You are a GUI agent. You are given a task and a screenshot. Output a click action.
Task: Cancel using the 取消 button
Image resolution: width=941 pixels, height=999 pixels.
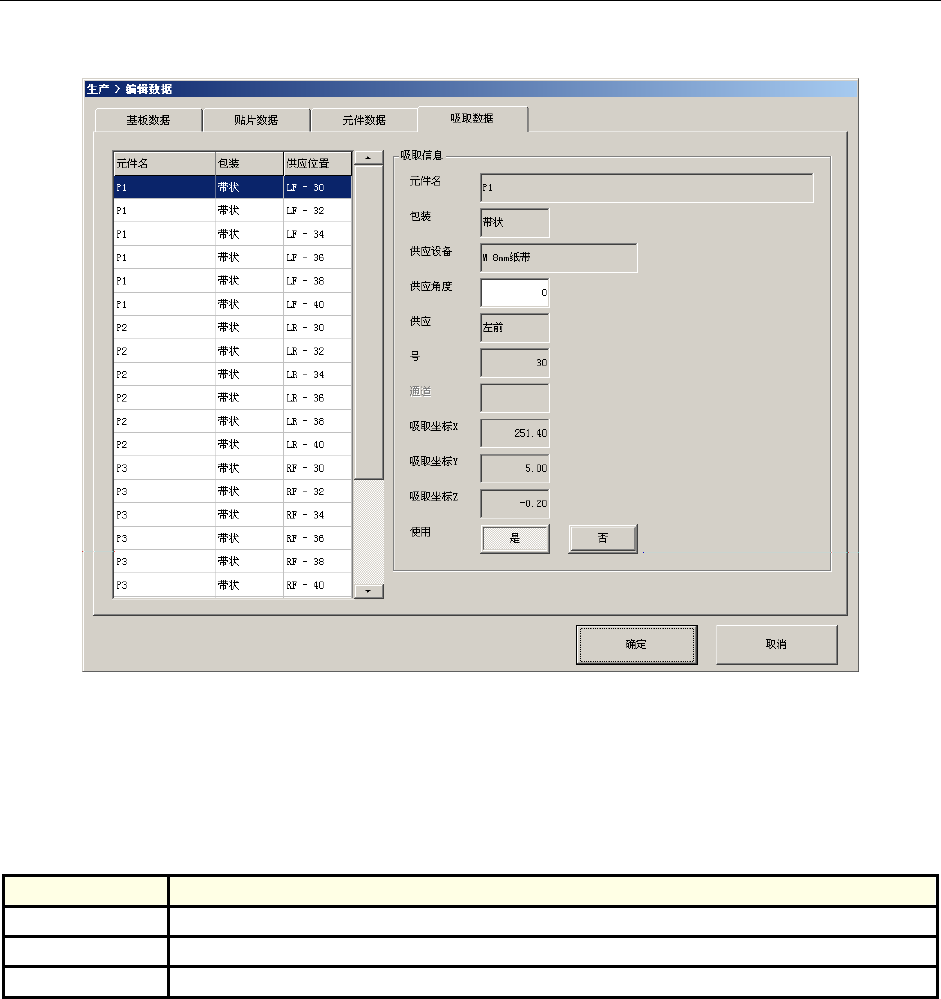tap(777, 645)
